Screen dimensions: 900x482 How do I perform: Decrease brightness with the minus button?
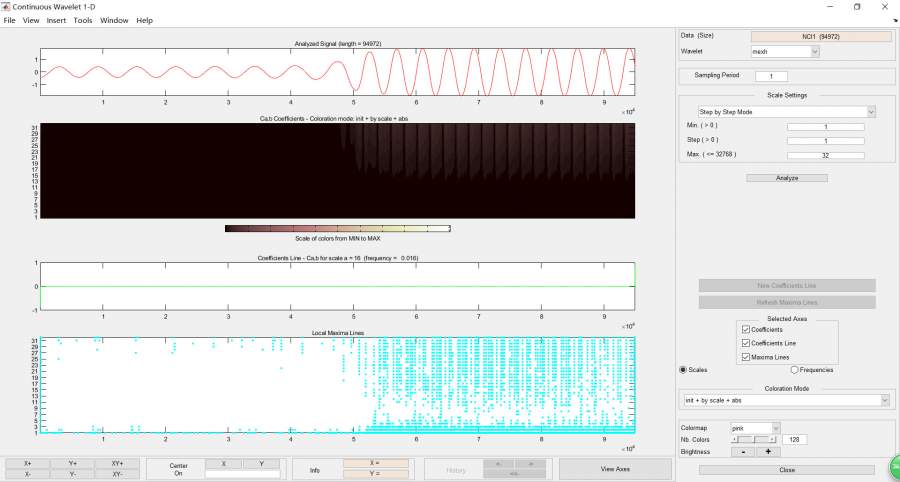744,451
